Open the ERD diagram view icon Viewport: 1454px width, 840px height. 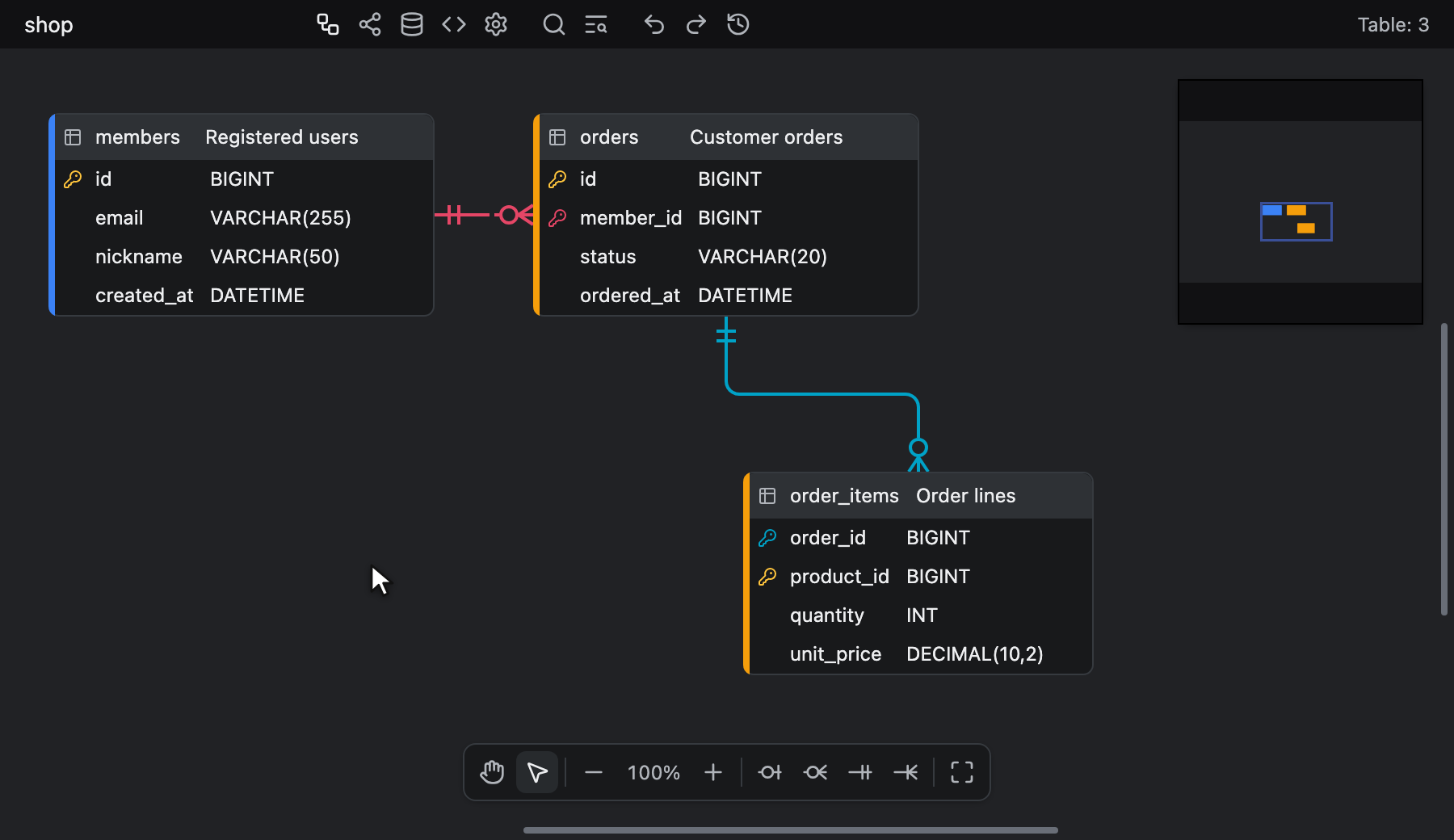(327, 24)
